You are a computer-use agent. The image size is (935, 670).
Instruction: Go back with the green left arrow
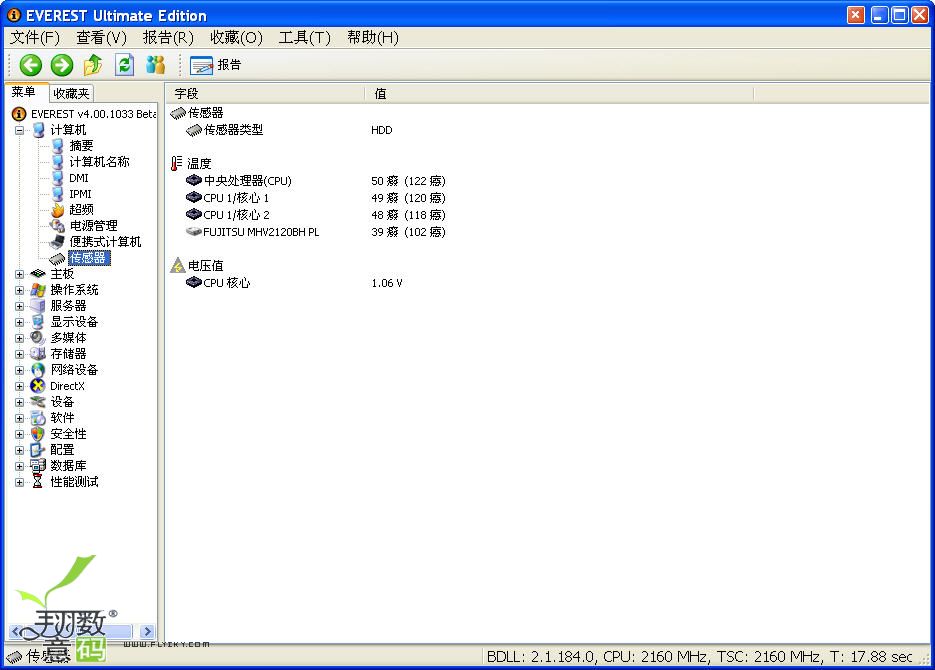point(30,65)
